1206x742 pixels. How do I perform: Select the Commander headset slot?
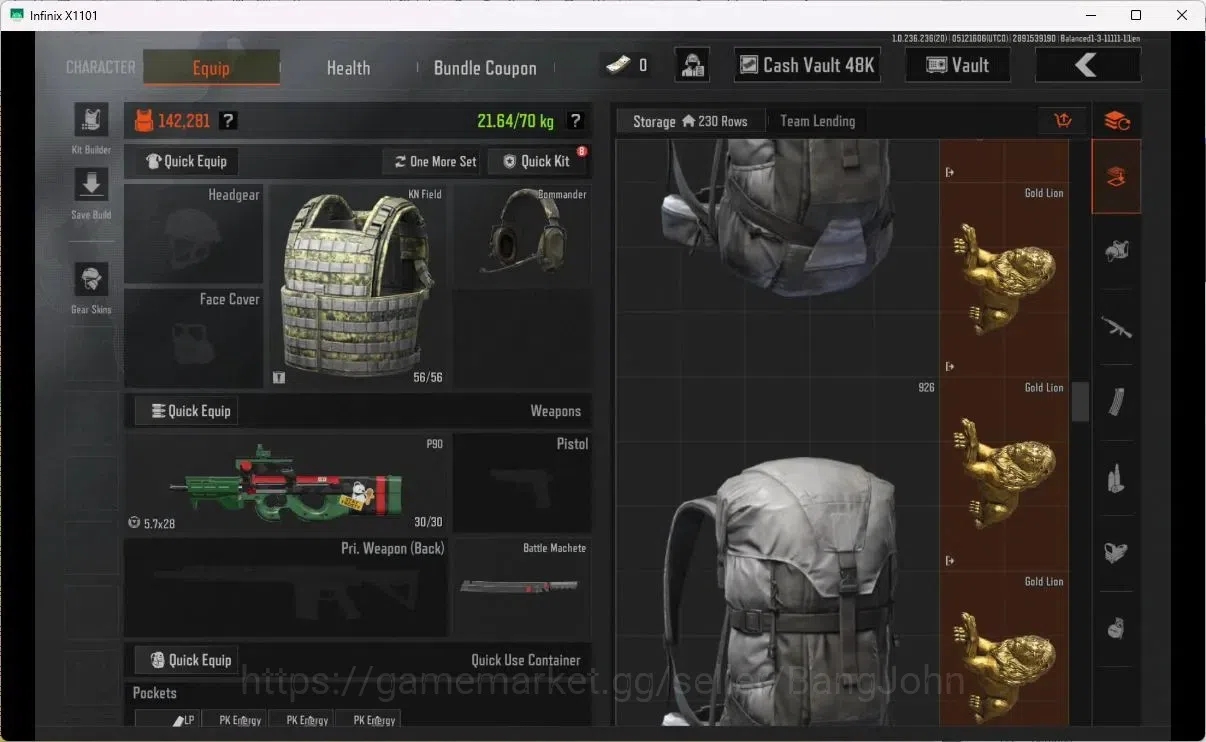pyautogui.click(x=521, y=235)
